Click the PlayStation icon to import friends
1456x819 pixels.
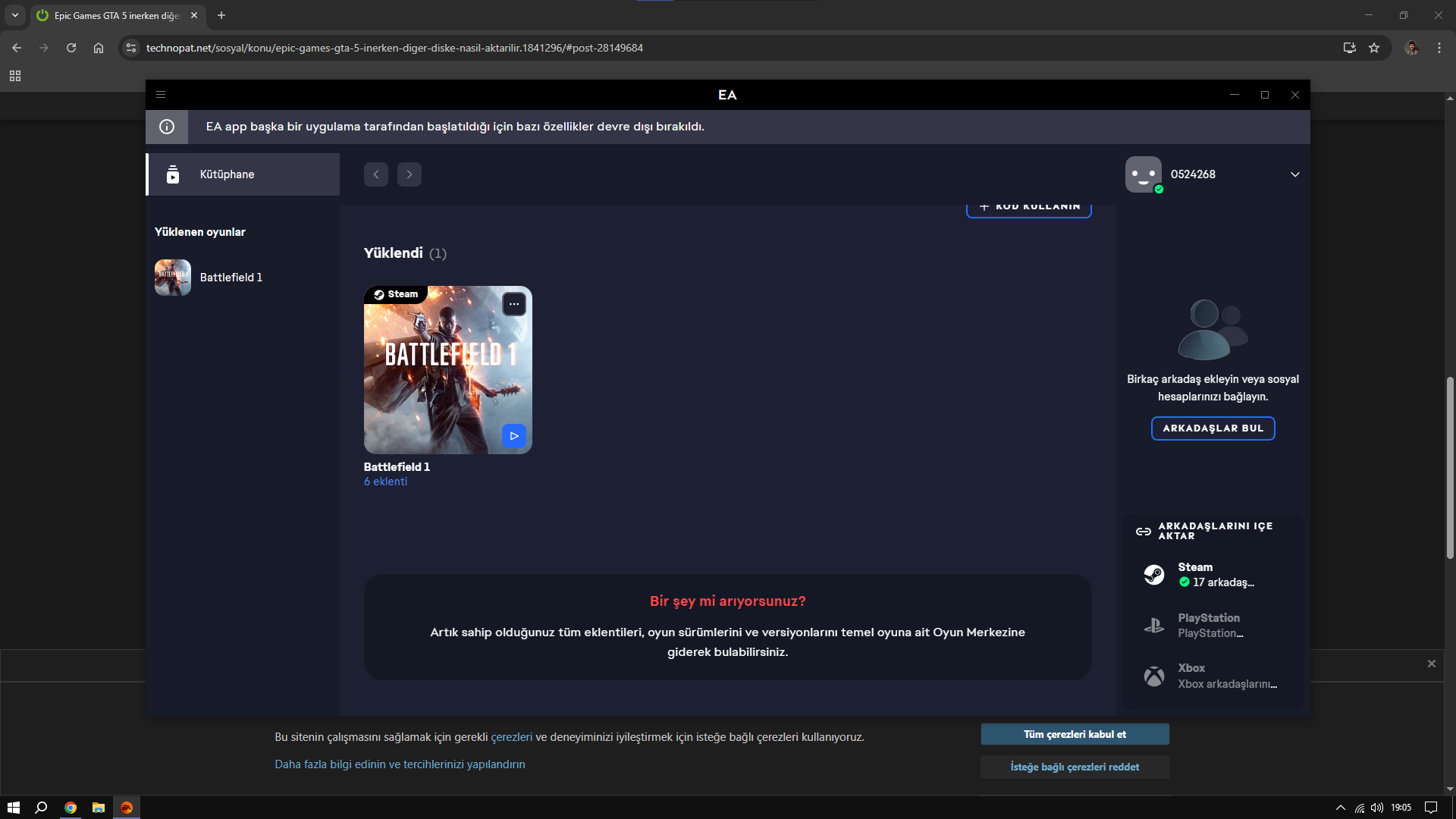(1154, 626)
